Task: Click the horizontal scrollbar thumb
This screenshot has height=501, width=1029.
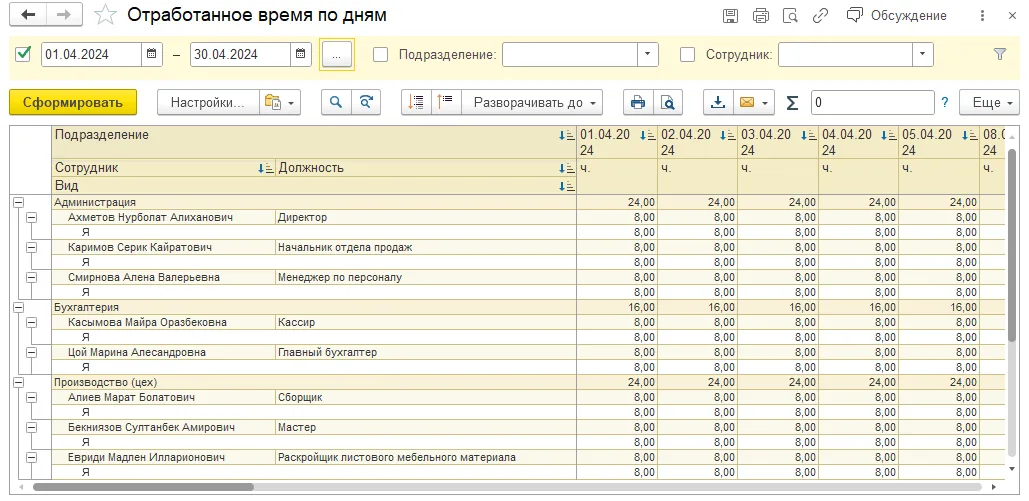Action: point(143,487)
